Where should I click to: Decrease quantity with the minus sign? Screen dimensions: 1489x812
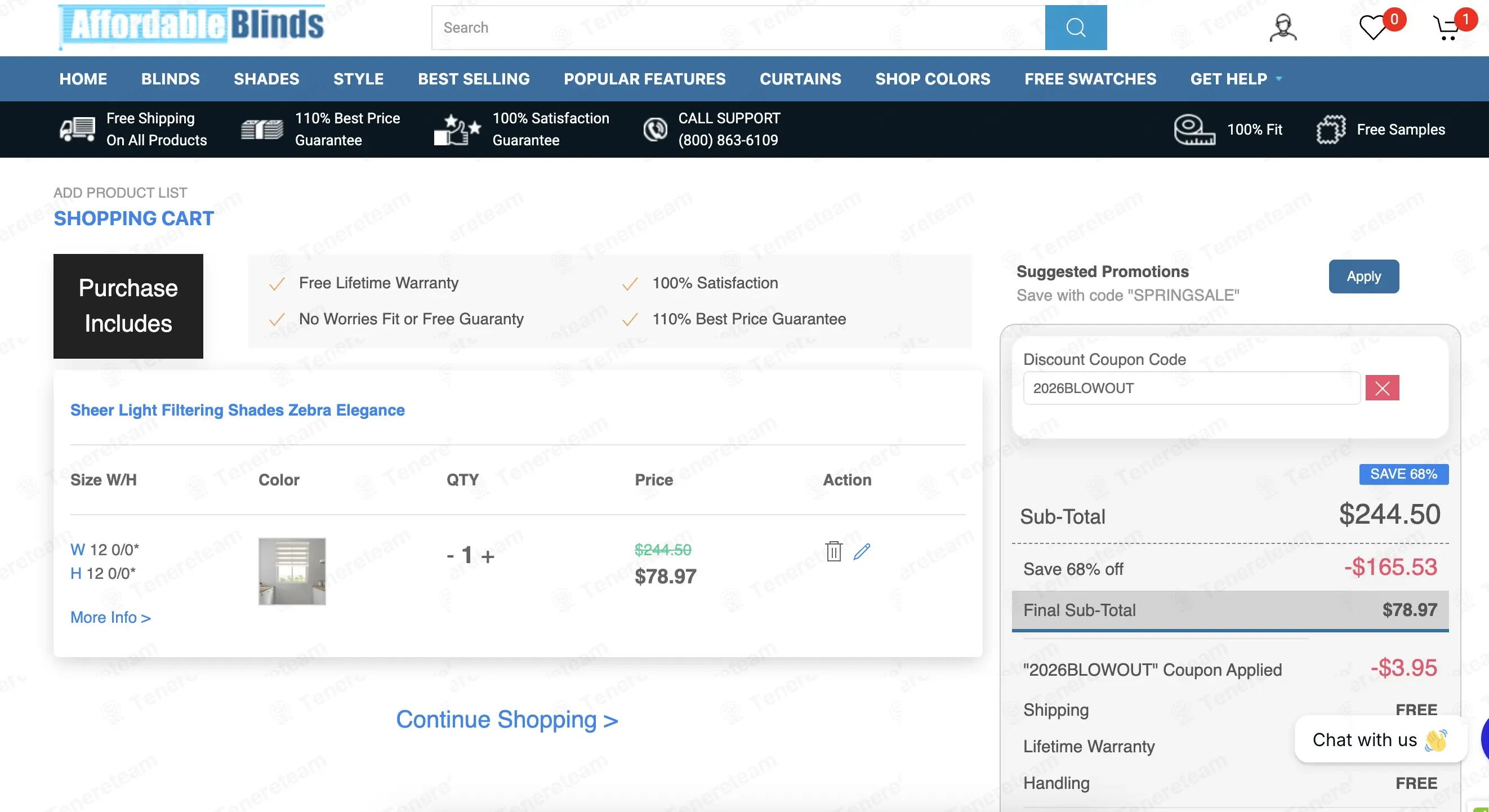[x=451, y=556]
